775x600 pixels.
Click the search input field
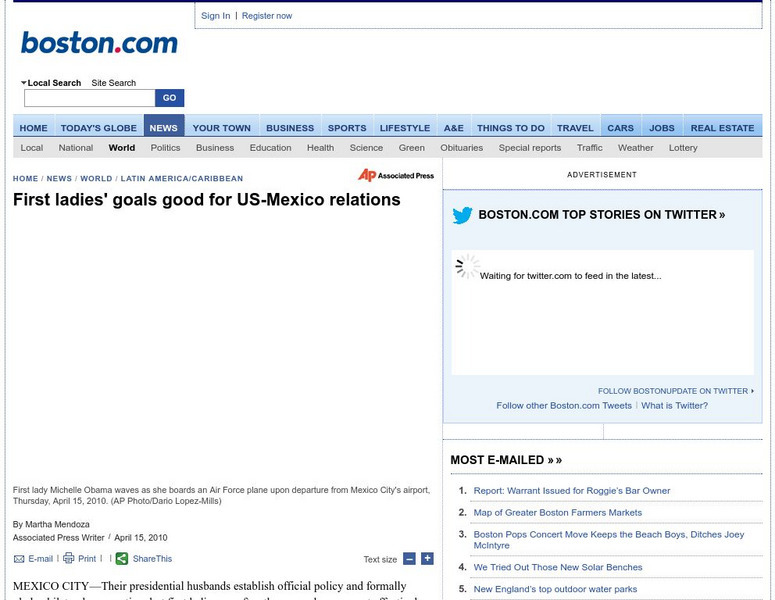click(89, 98)
